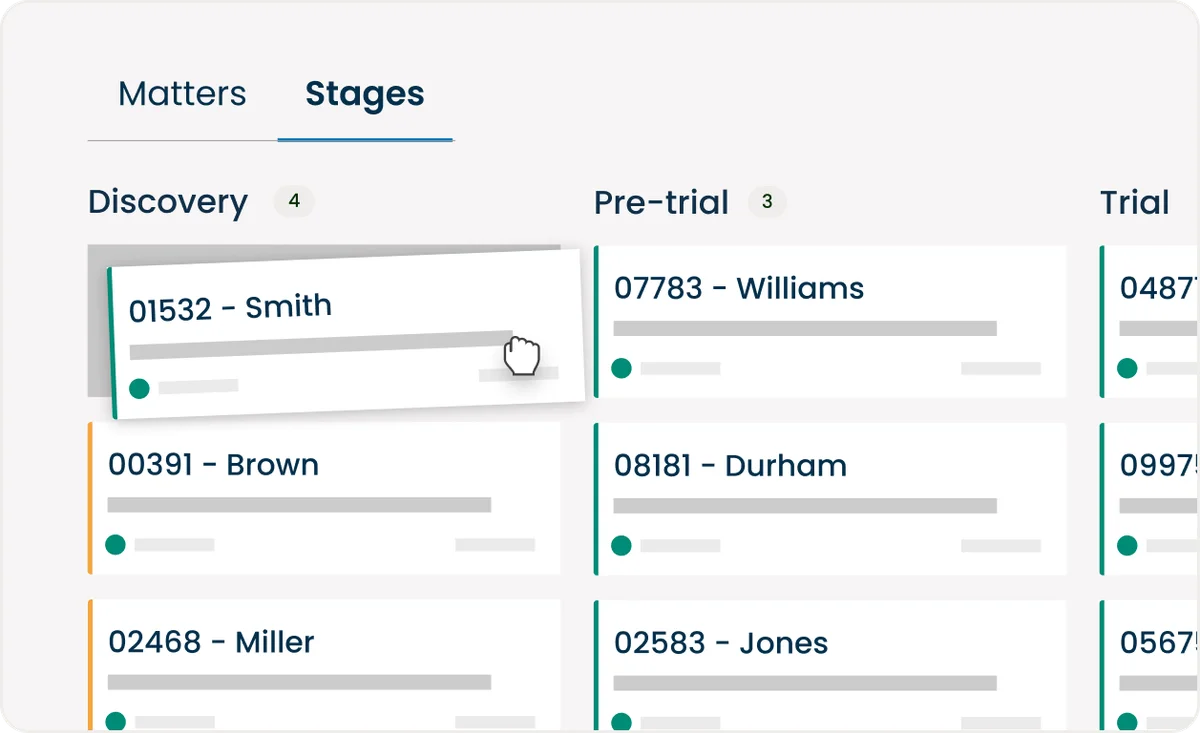The width and height of the screenshot is (1200, 733).
Task: Expand the Trial column header
Action: click(1134, 202)
